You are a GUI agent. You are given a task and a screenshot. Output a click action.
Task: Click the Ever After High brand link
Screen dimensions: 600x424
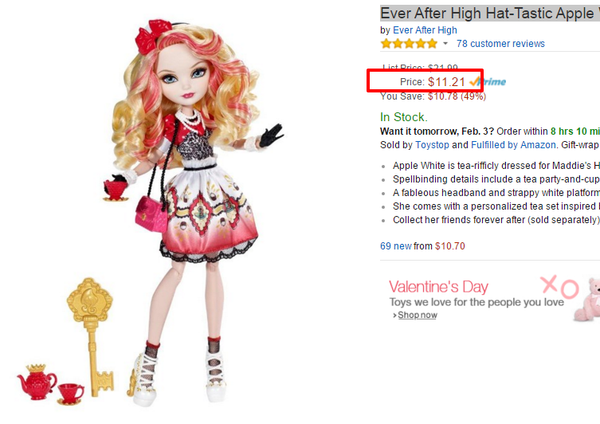pos(425,30)
